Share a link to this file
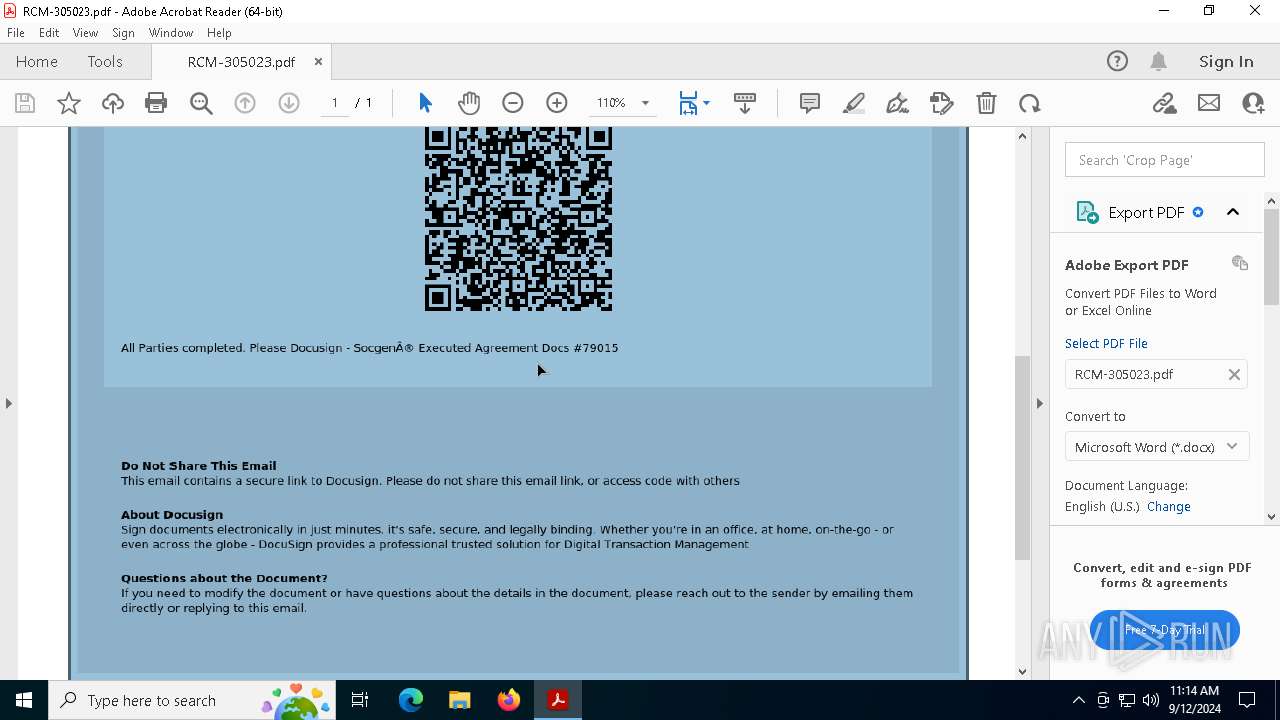Image resolution: width=1280 pixels, height=720 pixels. (1164, 103)
